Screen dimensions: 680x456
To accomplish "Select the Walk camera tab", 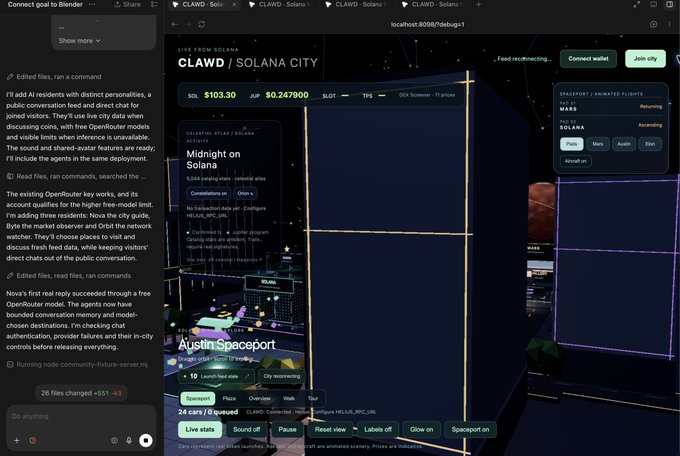I will click(289, 398).
